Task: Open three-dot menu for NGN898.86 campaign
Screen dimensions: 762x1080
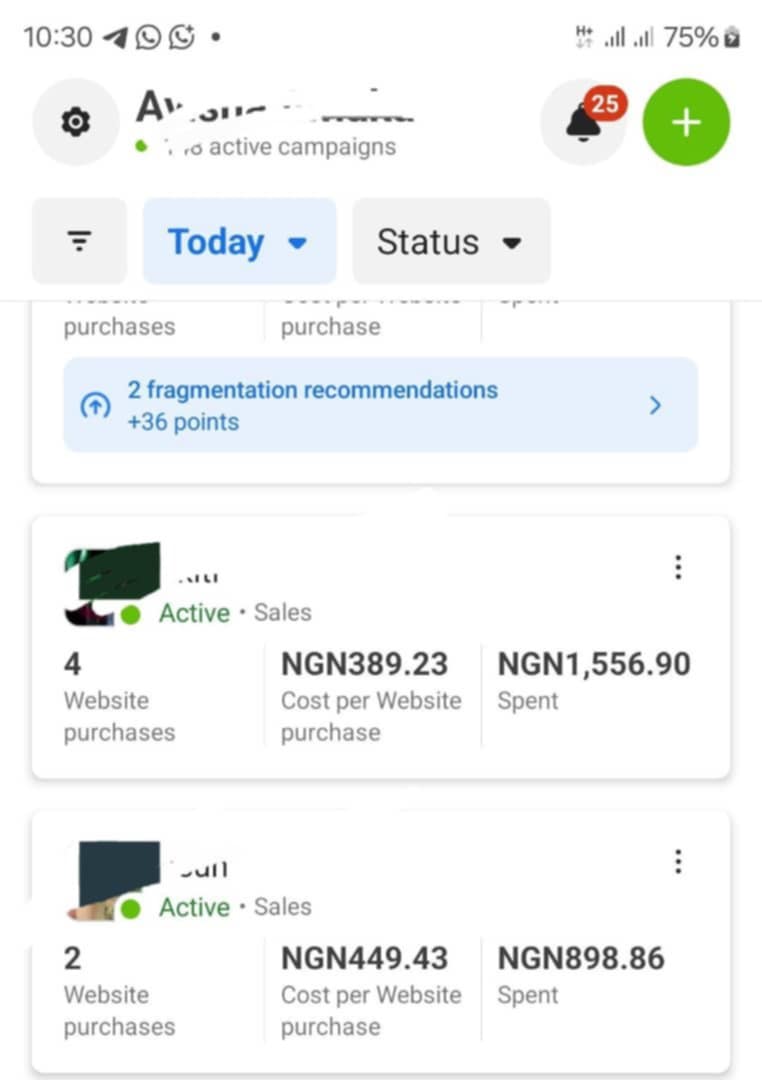Action: coord(678,861)
